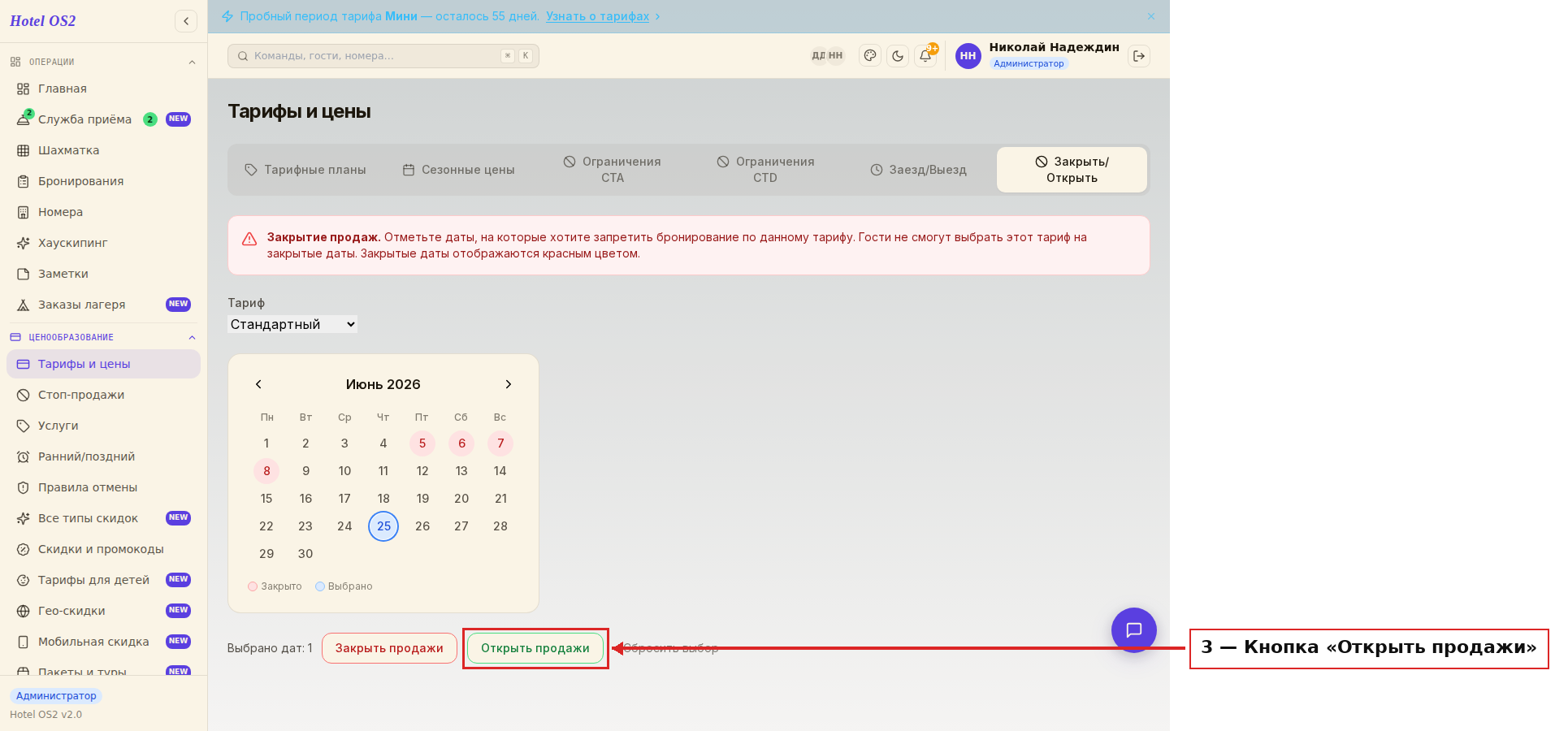Toggle dark mode moon icon
The width and height of the screenshot is (1568, 731).
tap(898, 56)
